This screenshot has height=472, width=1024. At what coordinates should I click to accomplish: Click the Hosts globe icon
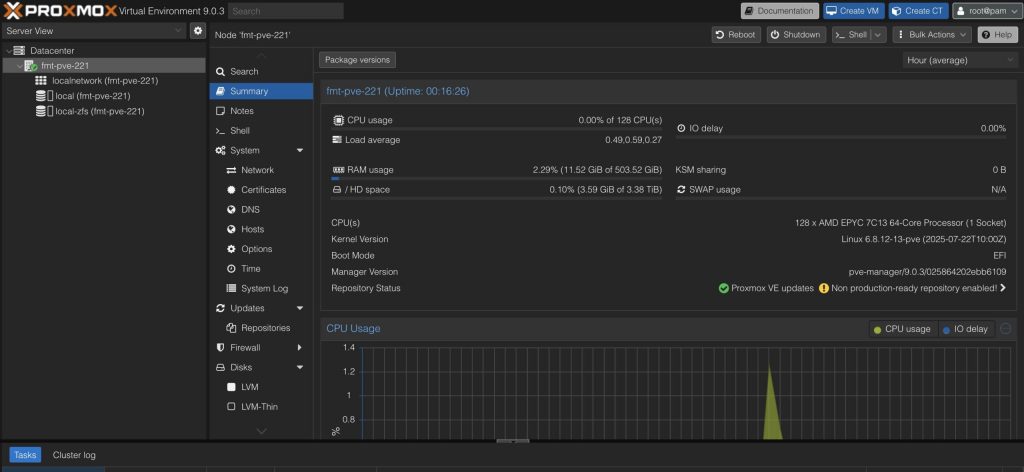(x=231, y=229)
